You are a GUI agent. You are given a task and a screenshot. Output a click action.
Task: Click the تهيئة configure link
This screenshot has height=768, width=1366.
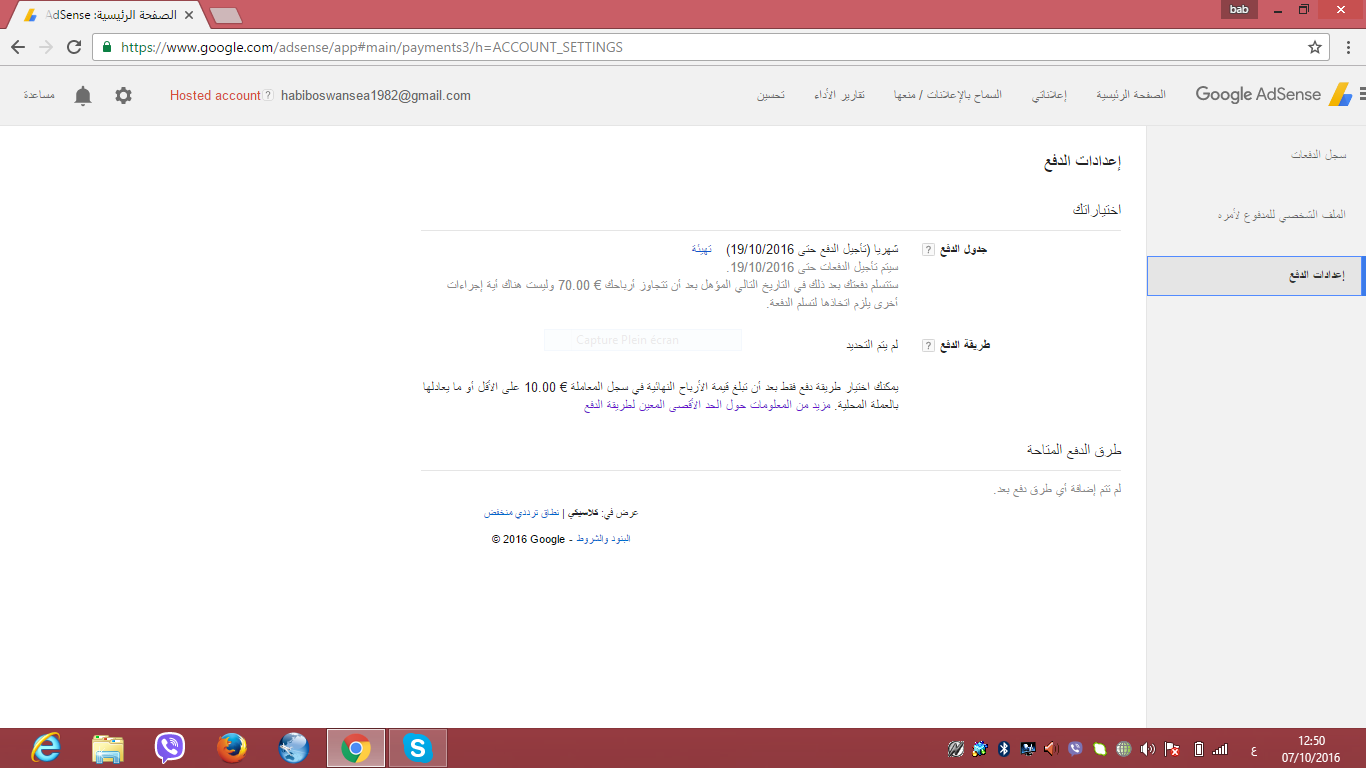coord(702,249)
